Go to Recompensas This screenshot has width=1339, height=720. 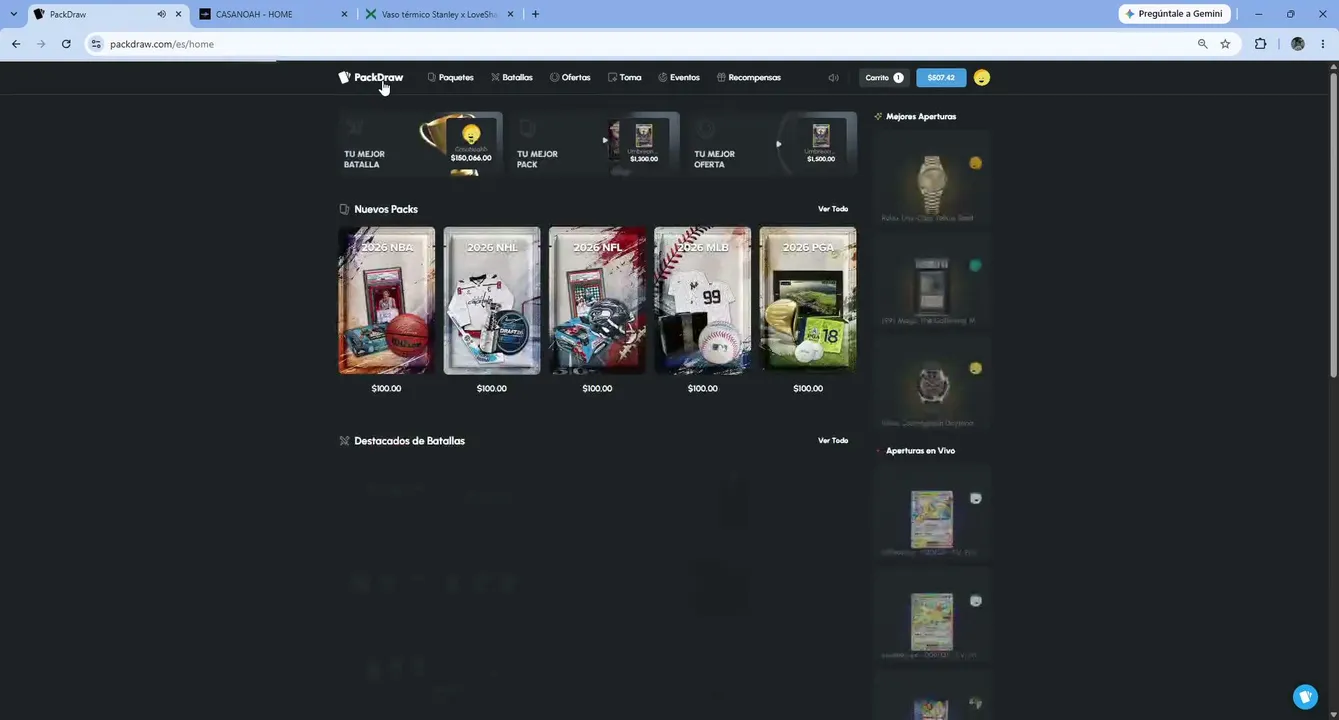[749, 77]
